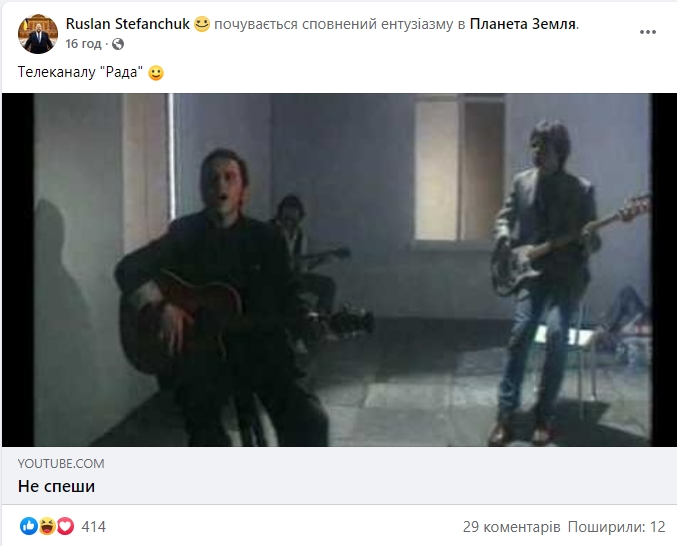
Task: Click the blue Like reaction icon
Action: click(29, 526)
